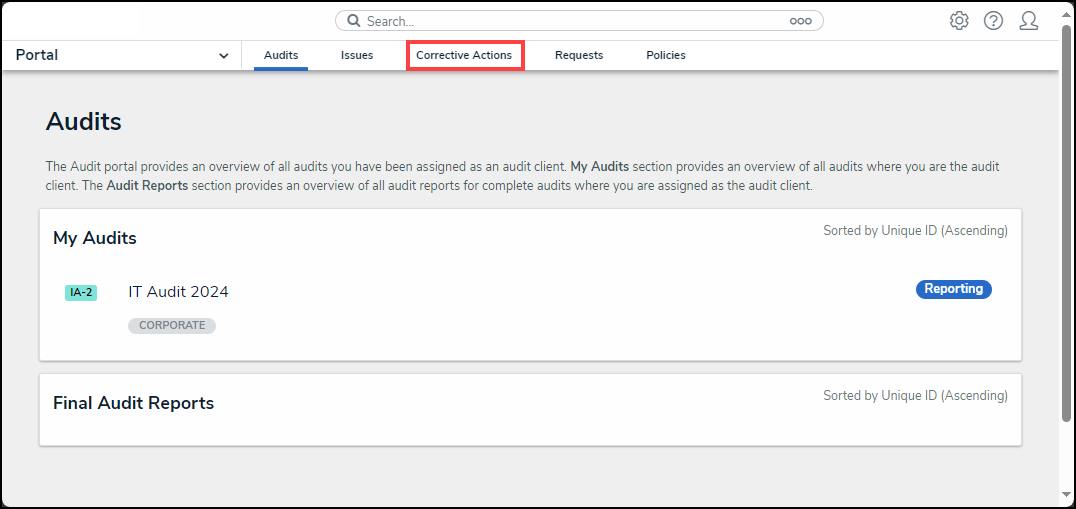Click the CORPORATE tag label
This screenshot has height=509, width=1076.
pos(172,325)
